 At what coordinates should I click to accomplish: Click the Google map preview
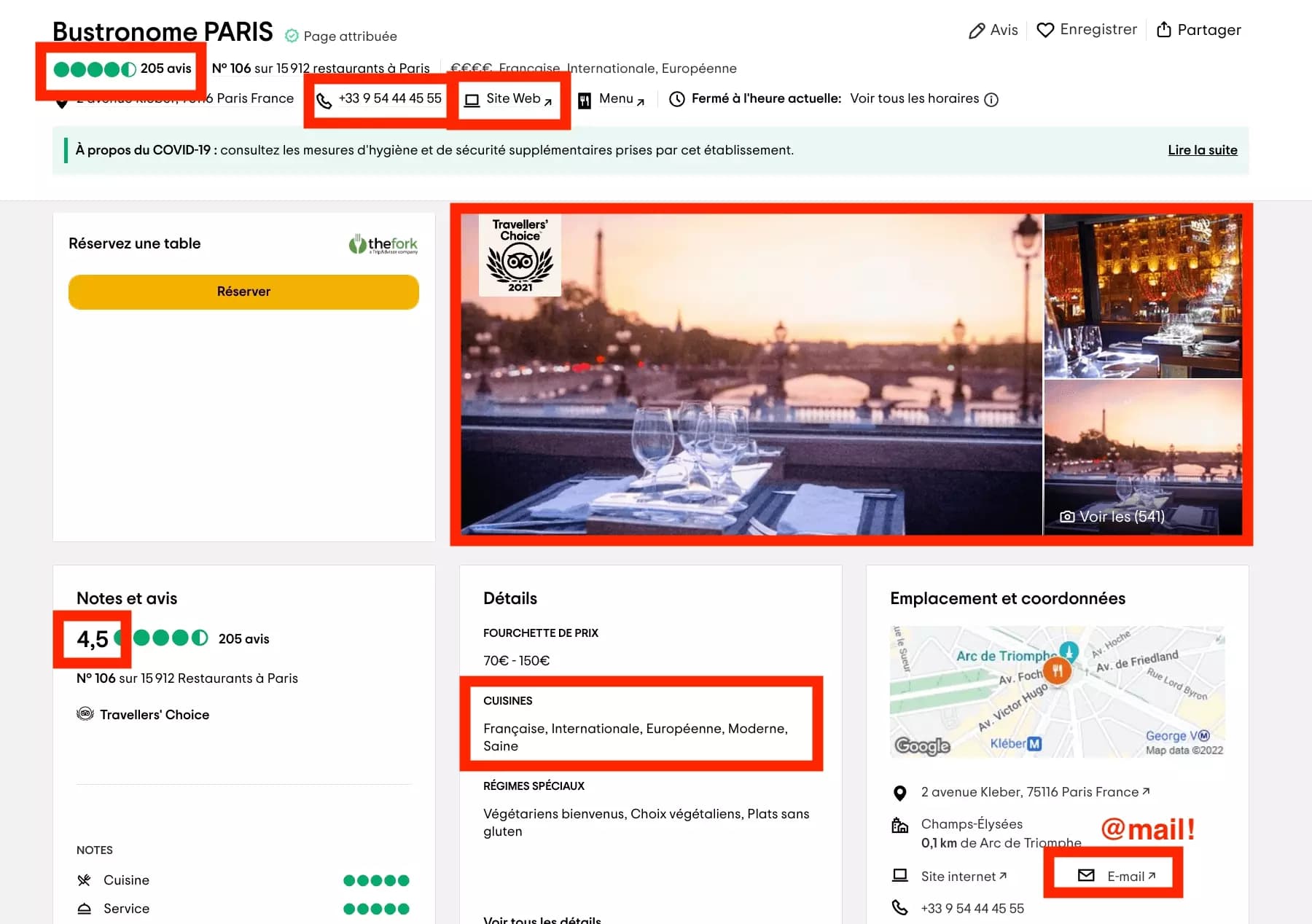tap(1057, 692)
